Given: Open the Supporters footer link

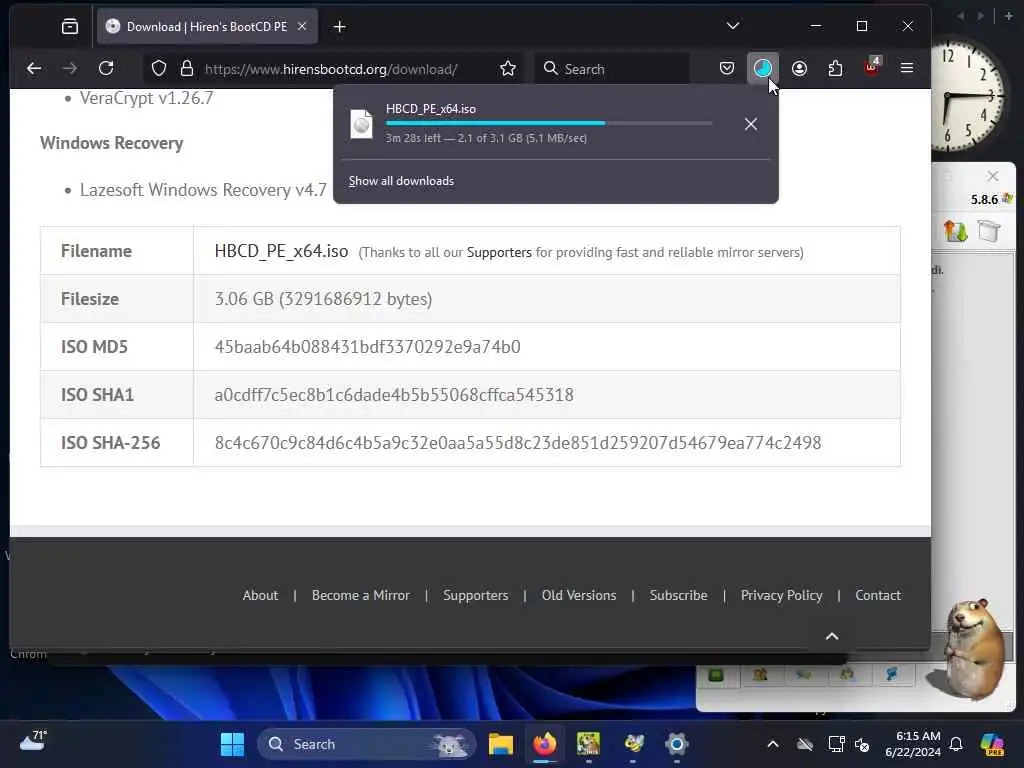Looking at the screenshot, I should click(x=475, y=595).
